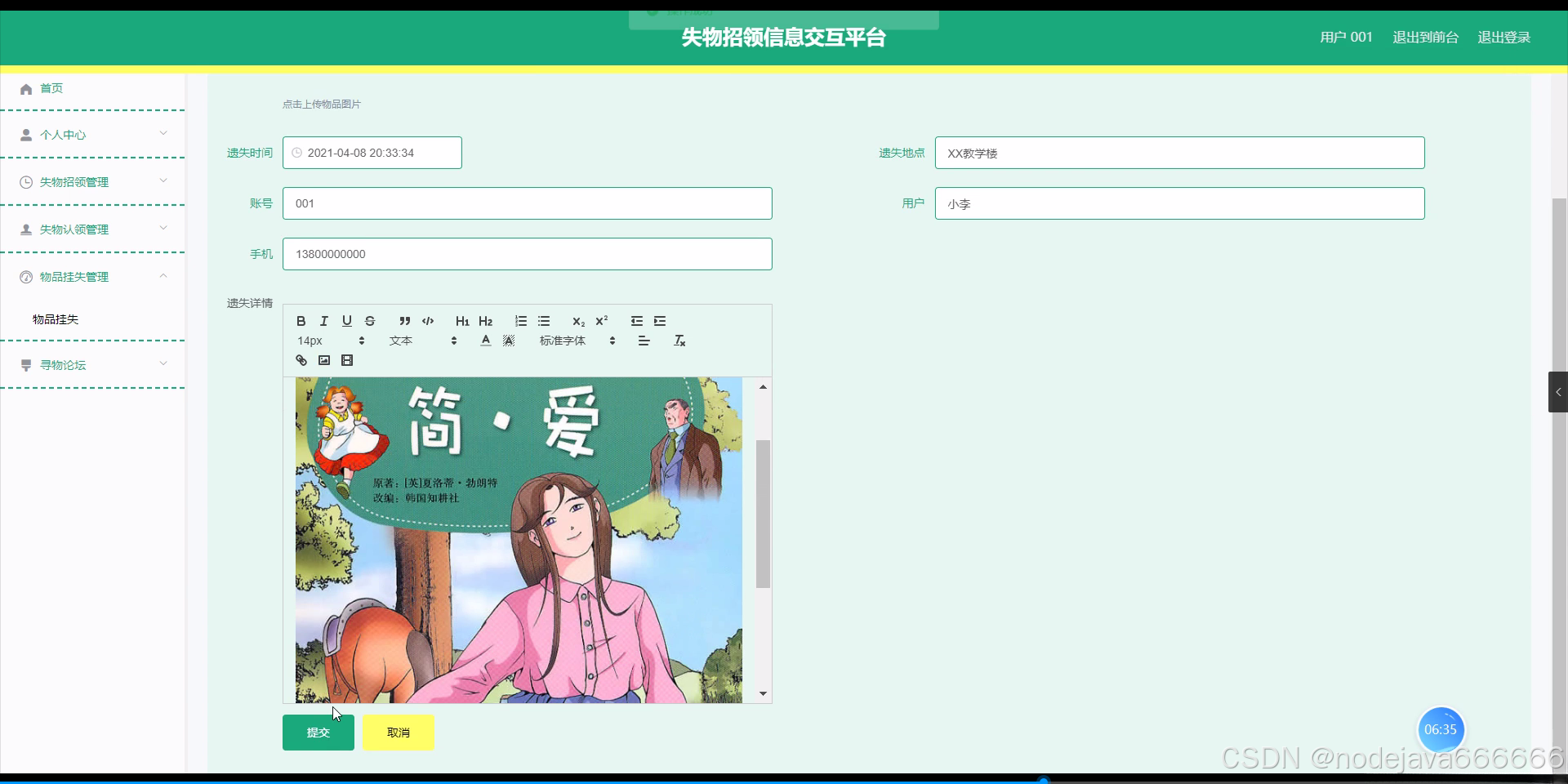Open the 文本 heading type dropdown
The height and width of the screenshot is (784, 1568).
tap(423, 341)
